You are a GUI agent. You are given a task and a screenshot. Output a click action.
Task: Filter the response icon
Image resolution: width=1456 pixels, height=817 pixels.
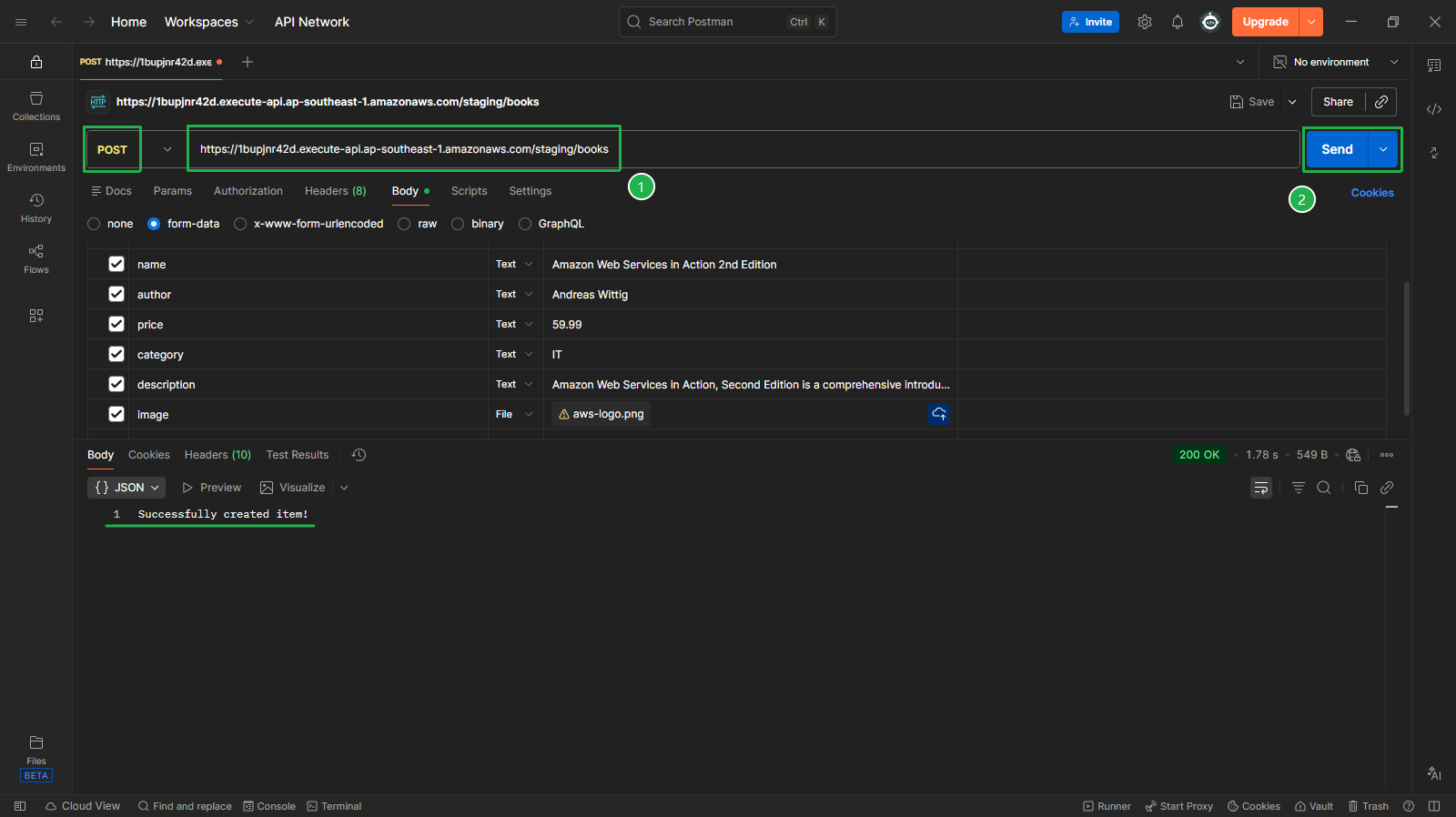1299,488
